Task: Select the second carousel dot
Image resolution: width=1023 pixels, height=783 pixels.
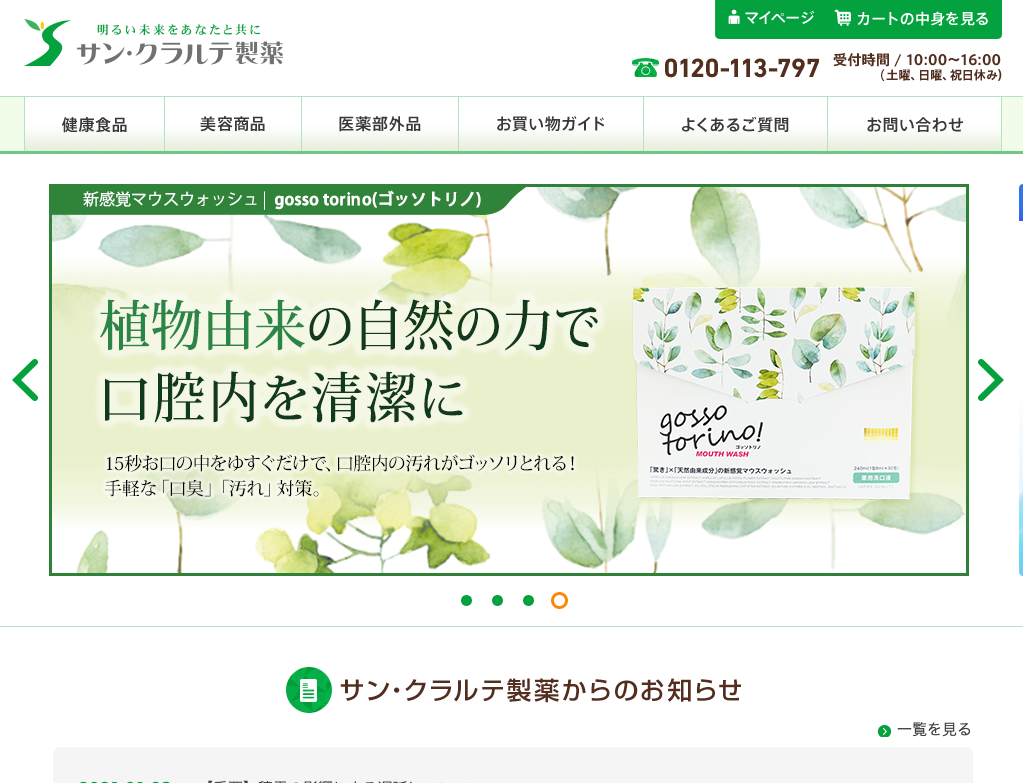Action: tap(498, 600)
